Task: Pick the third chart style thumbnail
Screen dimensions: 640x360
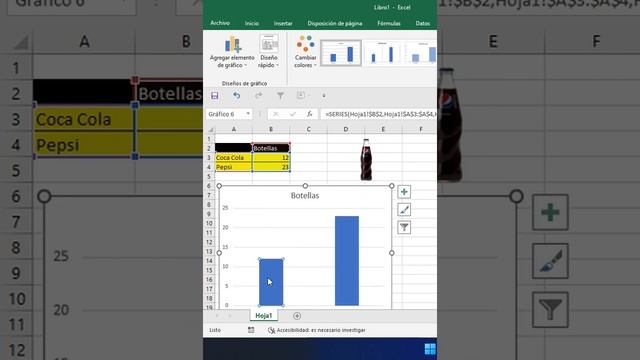Action: pos(420,53)
